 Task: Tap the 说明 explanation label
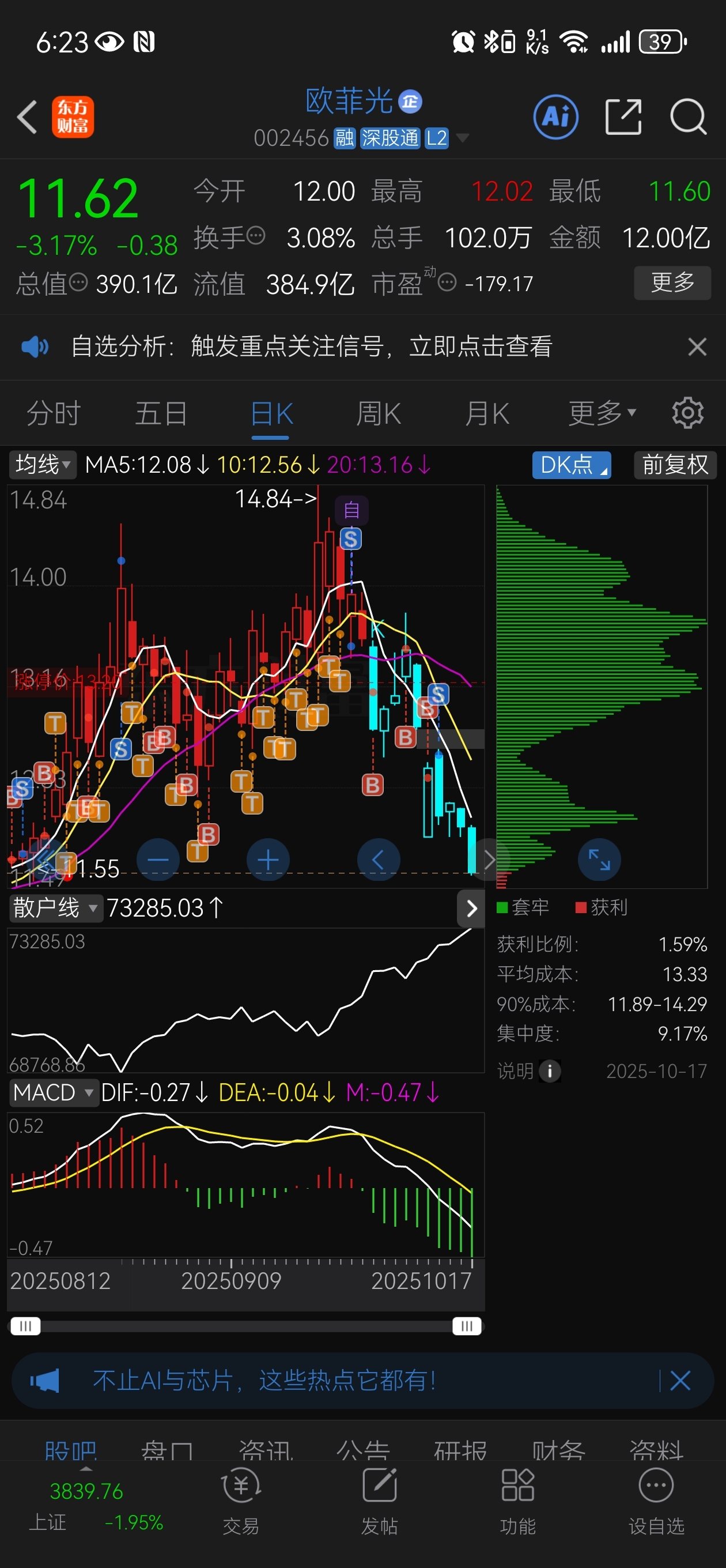point(516,1071)
